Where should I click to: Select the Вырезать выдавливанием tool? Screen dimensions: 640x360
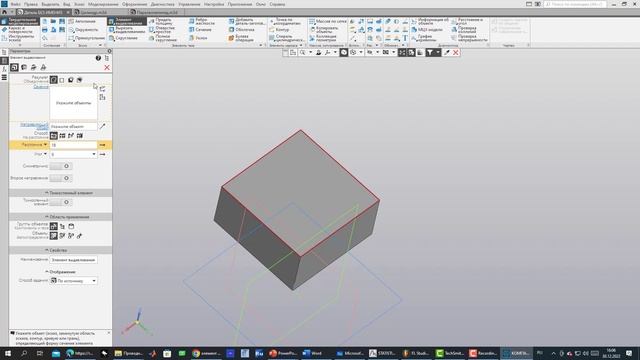(x=127, y=30)
